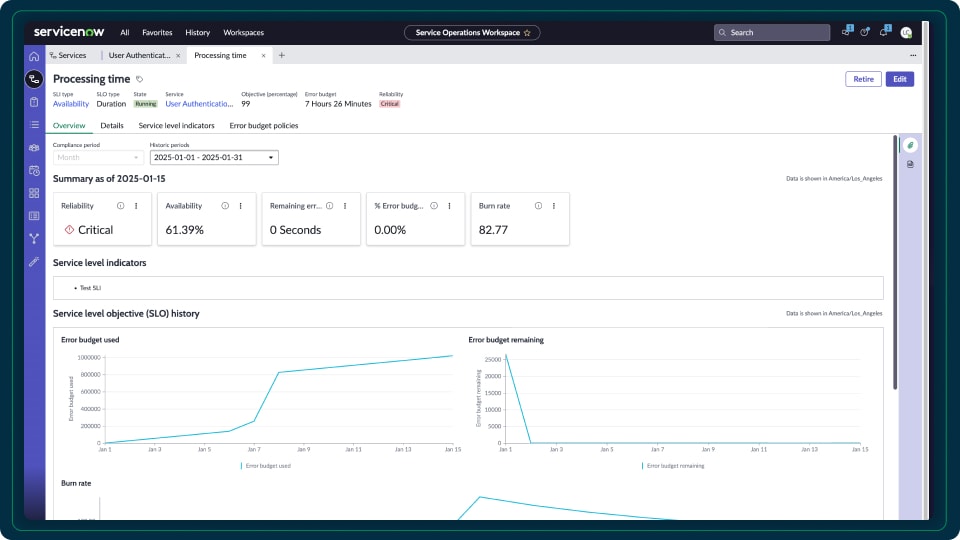This screenshot has height=540, width=960.
Task: Click the Retire button
Action: (x=863, y=79)
